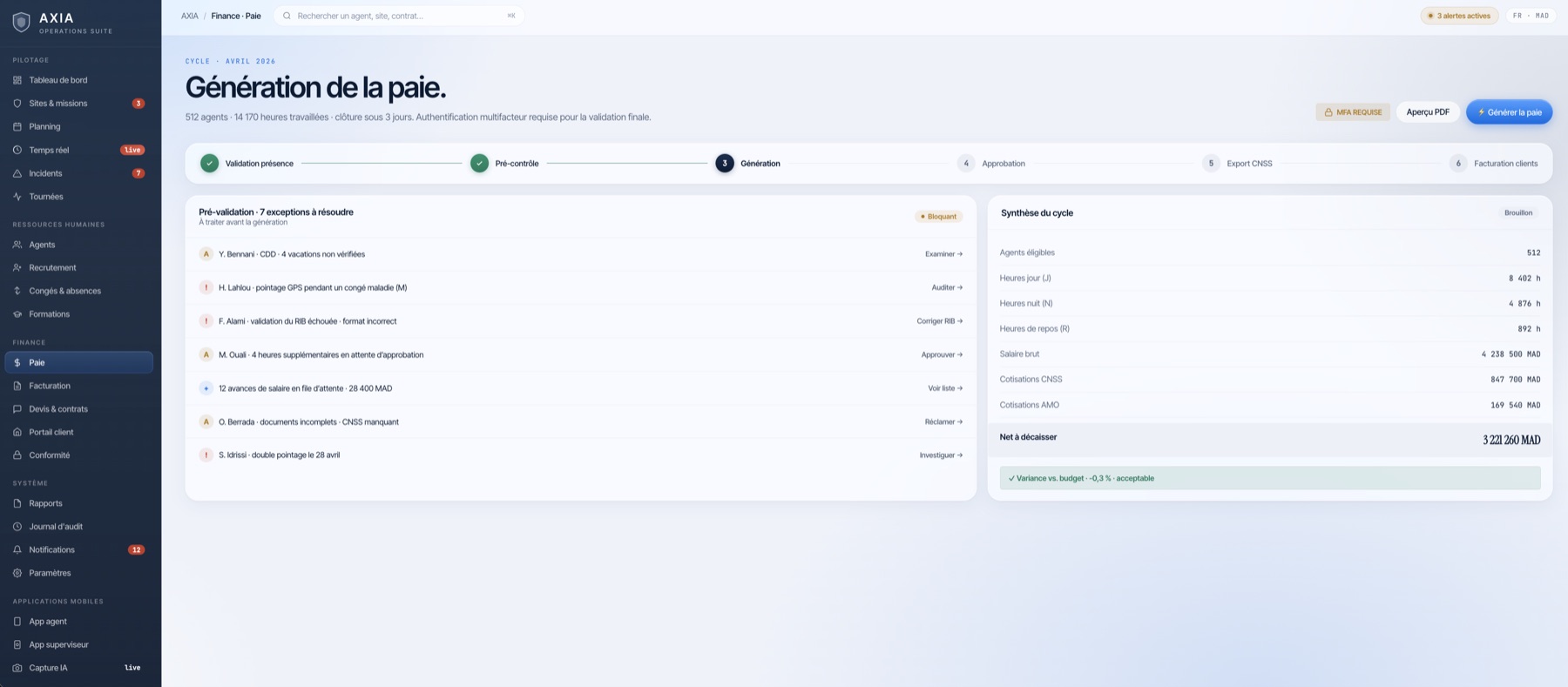Open the 3 alertes actives indicator
This screenshot has height=687, width=1568.
pos(1459,16)
